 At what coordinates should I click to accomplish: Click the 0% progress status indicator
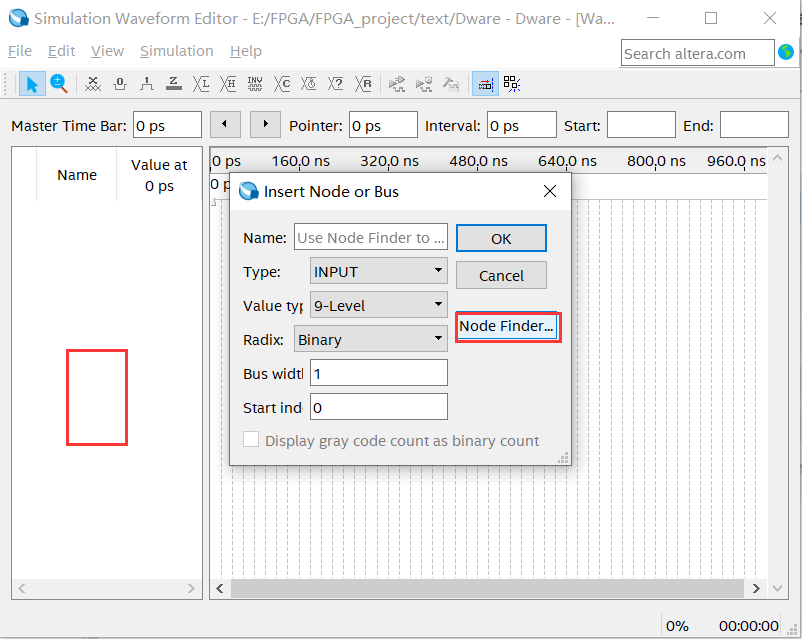point(677,626)
